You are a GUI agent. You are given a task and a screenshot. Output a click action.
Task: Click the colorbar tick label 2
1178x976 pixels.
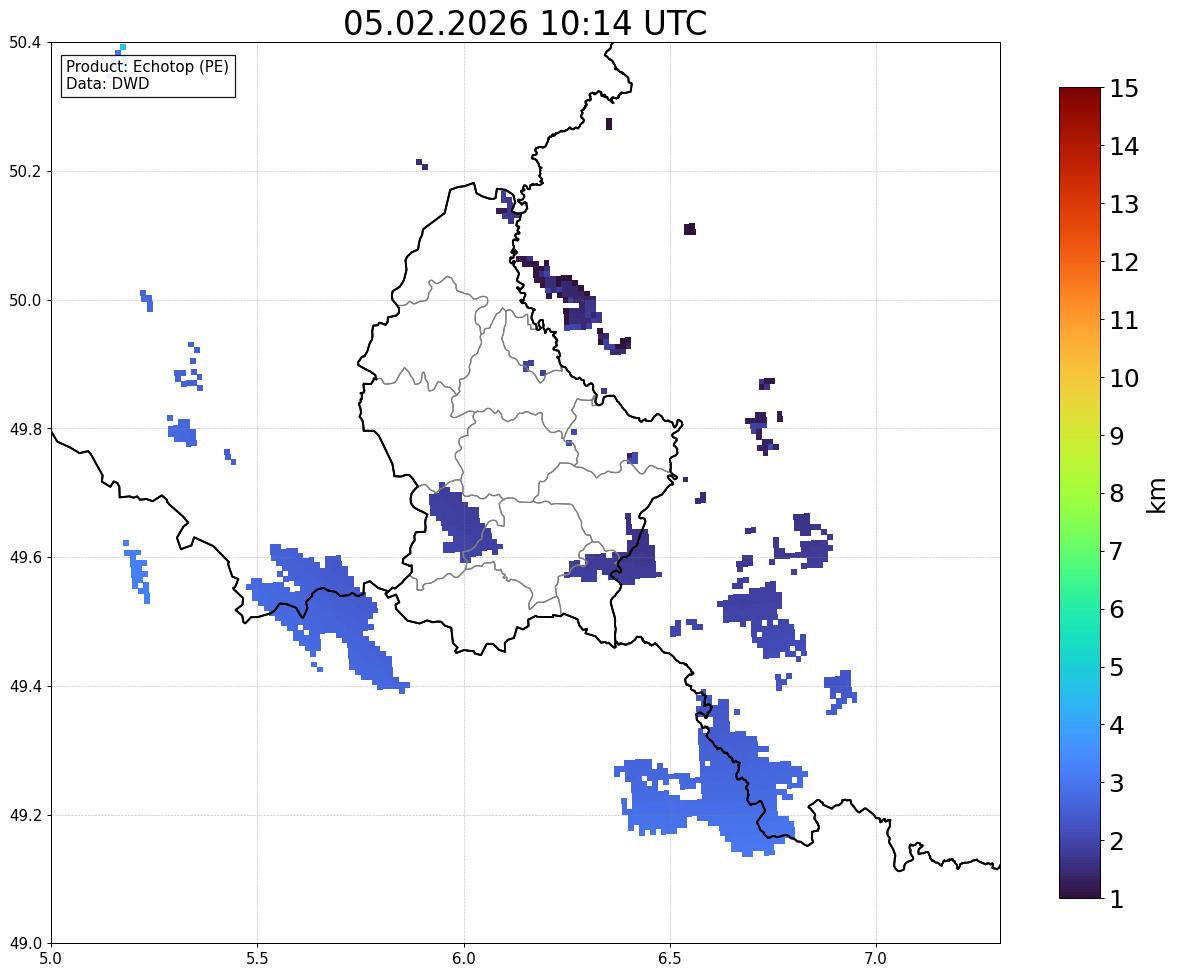tap(1117, 842)
